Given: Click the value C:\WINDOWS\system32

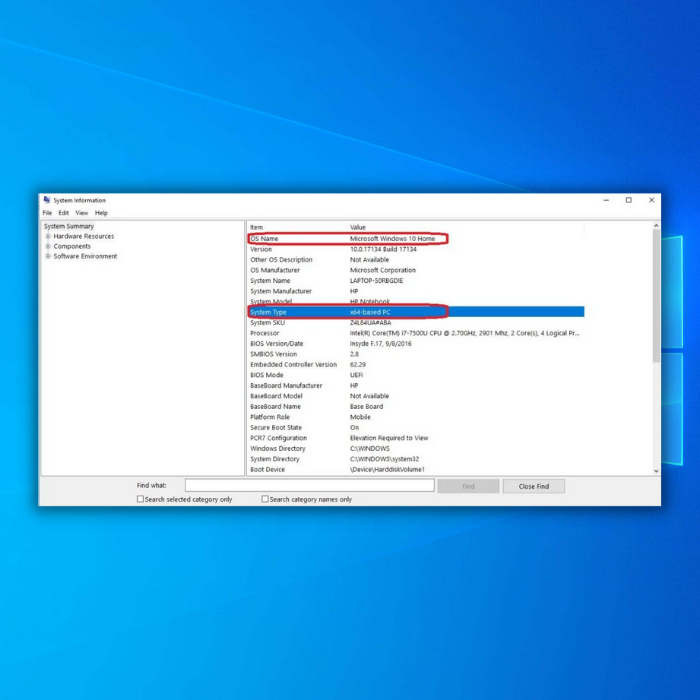Looking at the screenshot, I should 384,459.
